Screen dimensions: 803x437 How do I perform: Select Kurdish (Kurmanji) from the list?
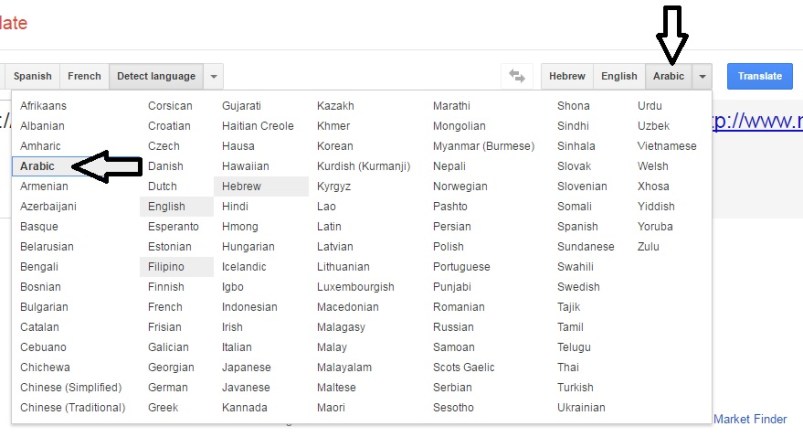click(x=363, y=166)
